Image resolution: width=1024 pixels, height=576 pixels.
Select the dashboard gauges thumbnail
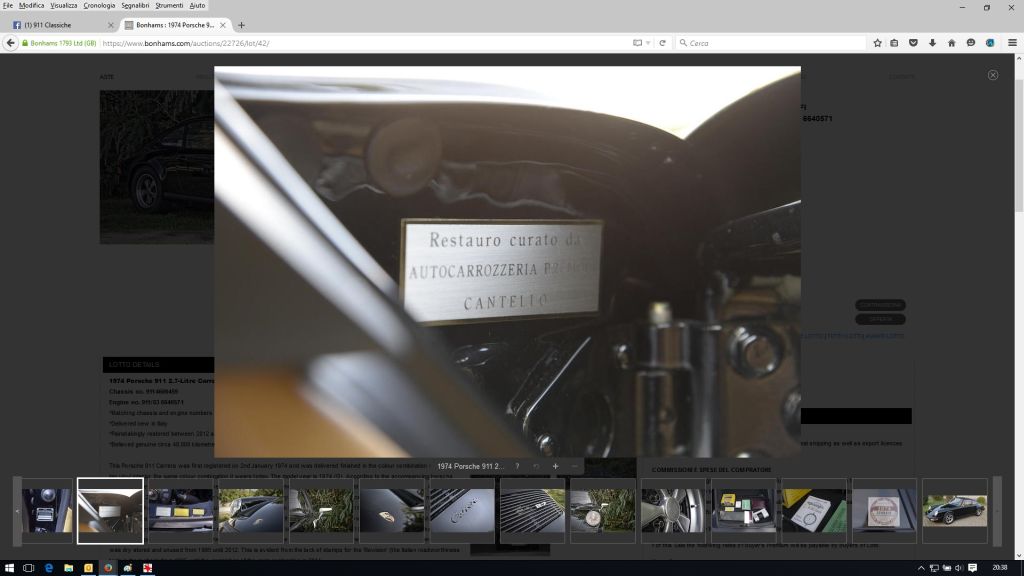pos(46,511)
